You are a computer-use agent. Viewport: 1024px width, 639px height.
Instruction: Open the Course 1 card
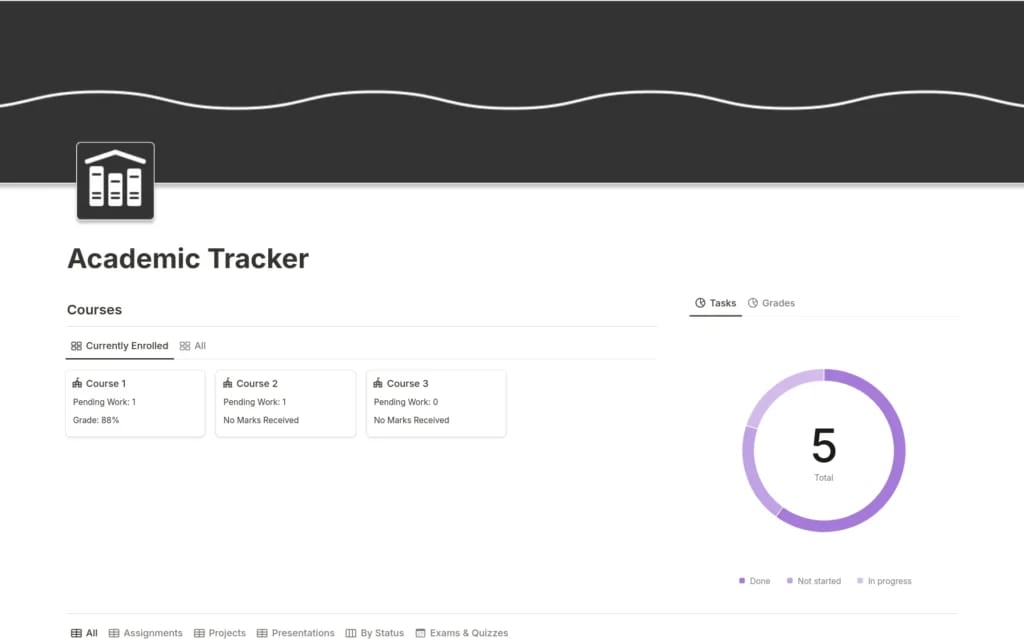tap(135, 402)
